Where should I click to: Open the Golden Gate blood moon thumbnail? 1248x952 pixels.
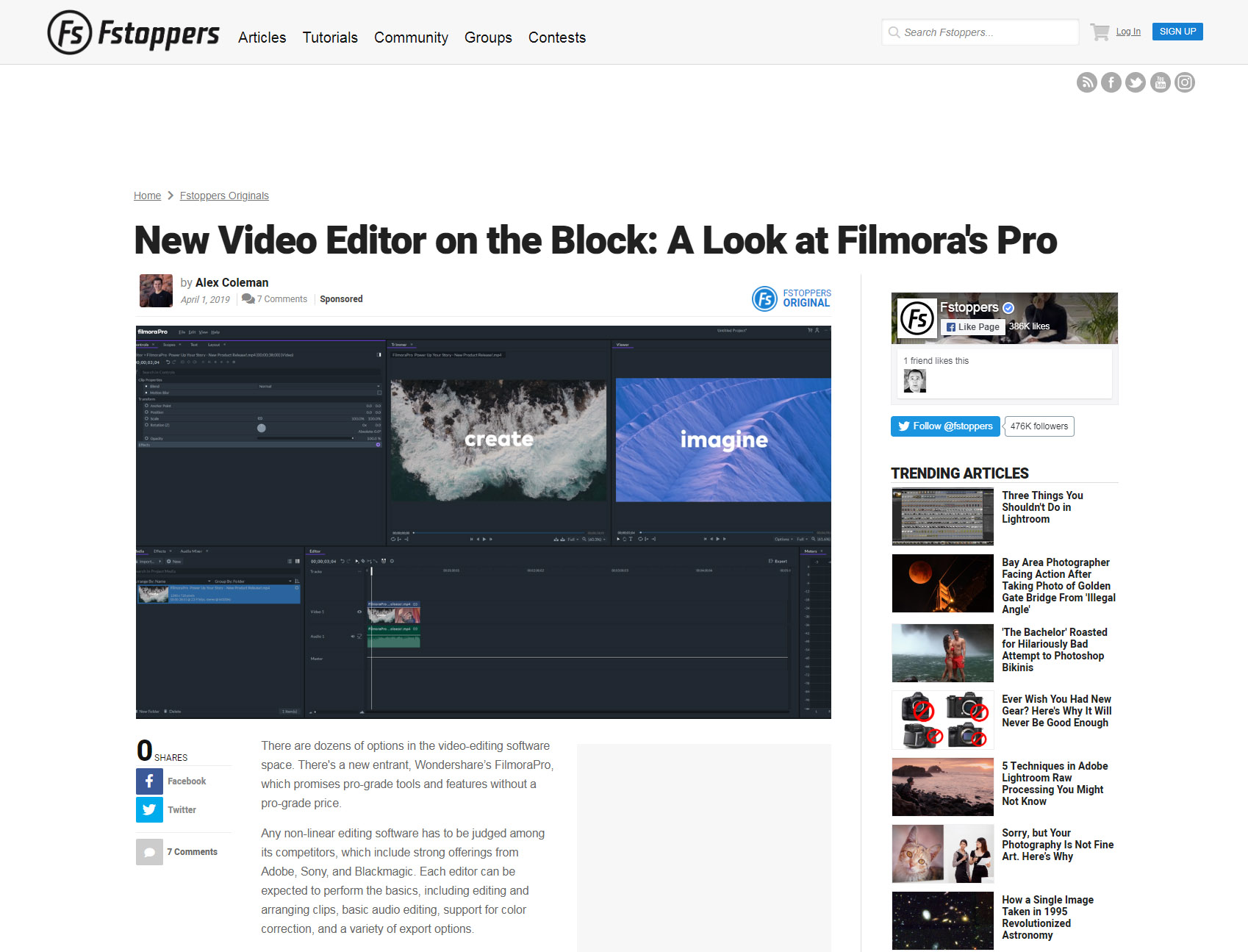[942, 583]
